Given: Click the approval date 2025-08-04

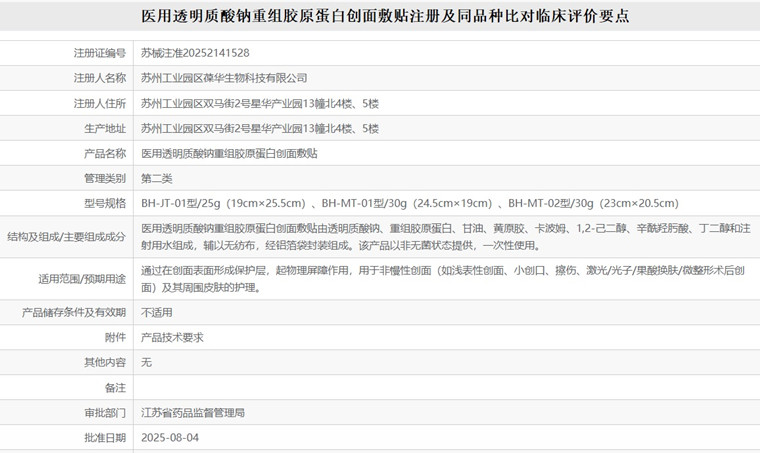Looking at the screenshot, I should click(170, 437).
